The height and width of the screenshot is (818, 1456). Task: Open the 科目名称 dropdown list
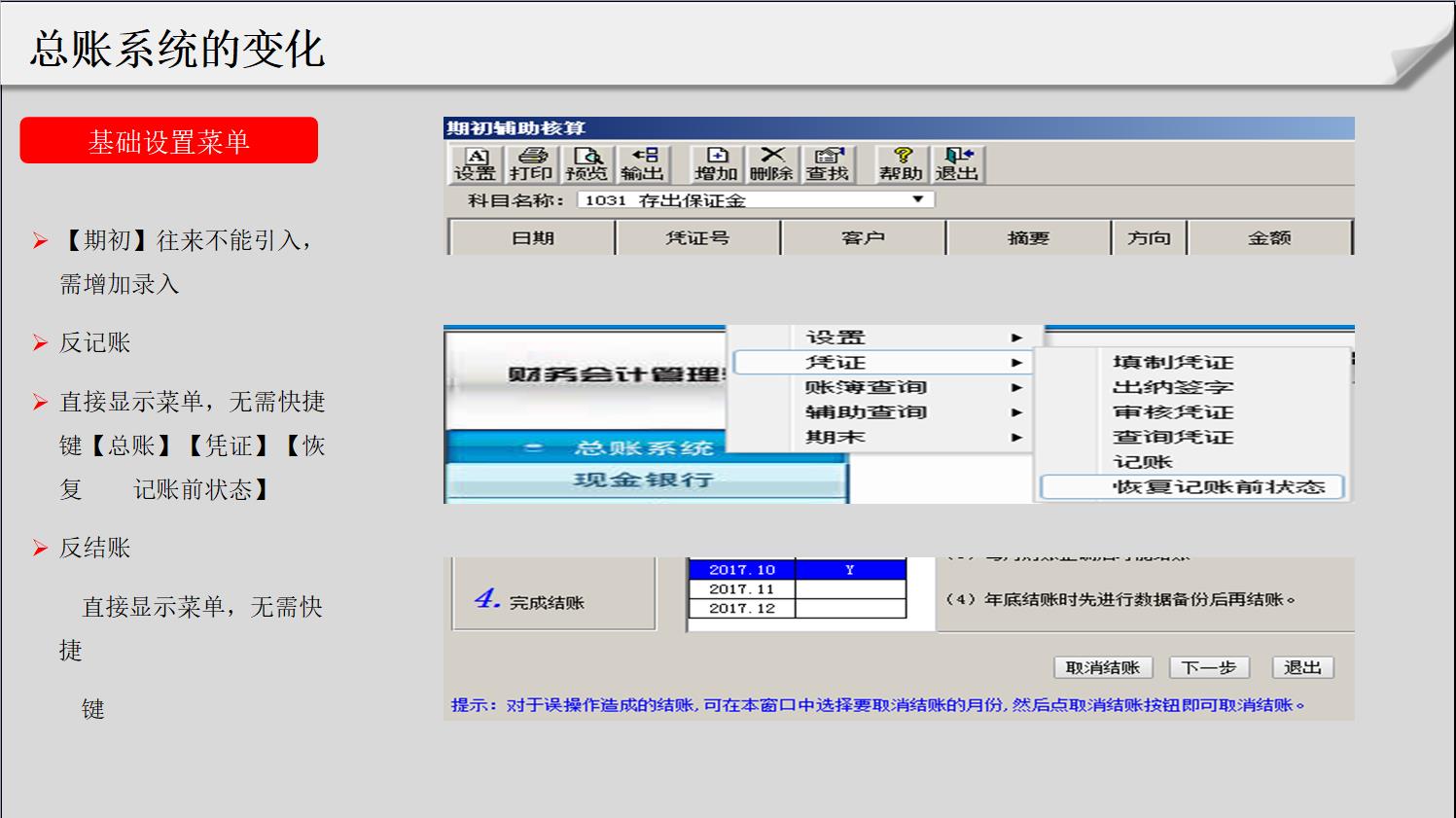coord(917,199)
